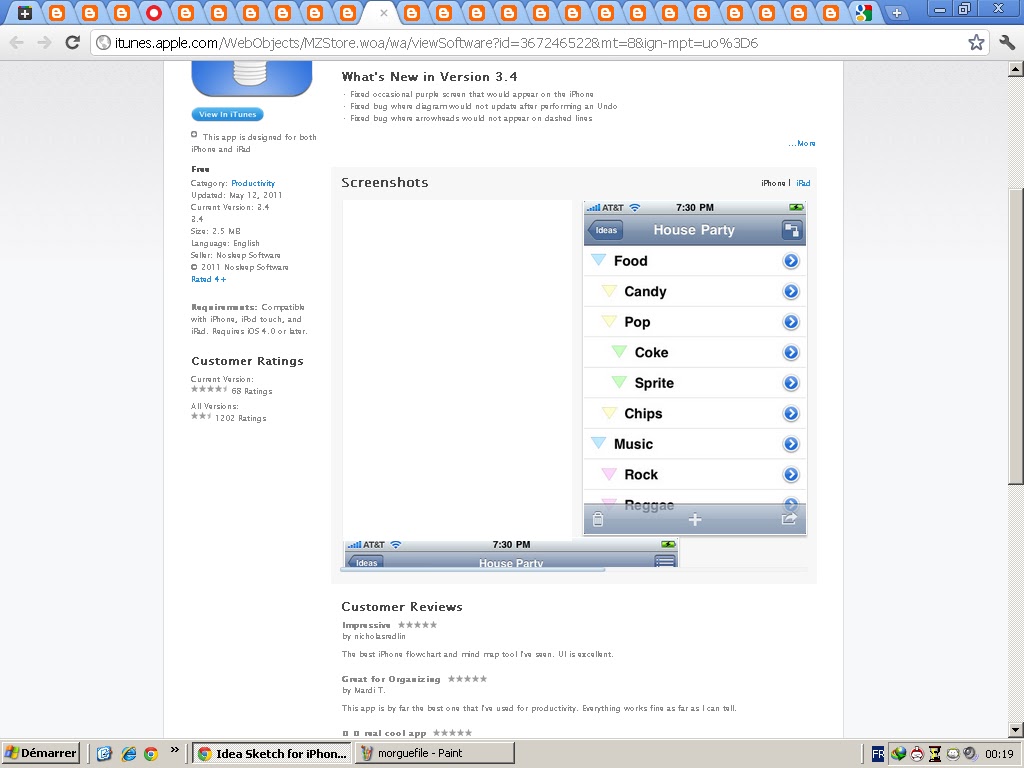Image resolution: width=1024 pixels, height=768 pixels.
Task: Click the 'Impressive' review title
Action: (366, 625)
